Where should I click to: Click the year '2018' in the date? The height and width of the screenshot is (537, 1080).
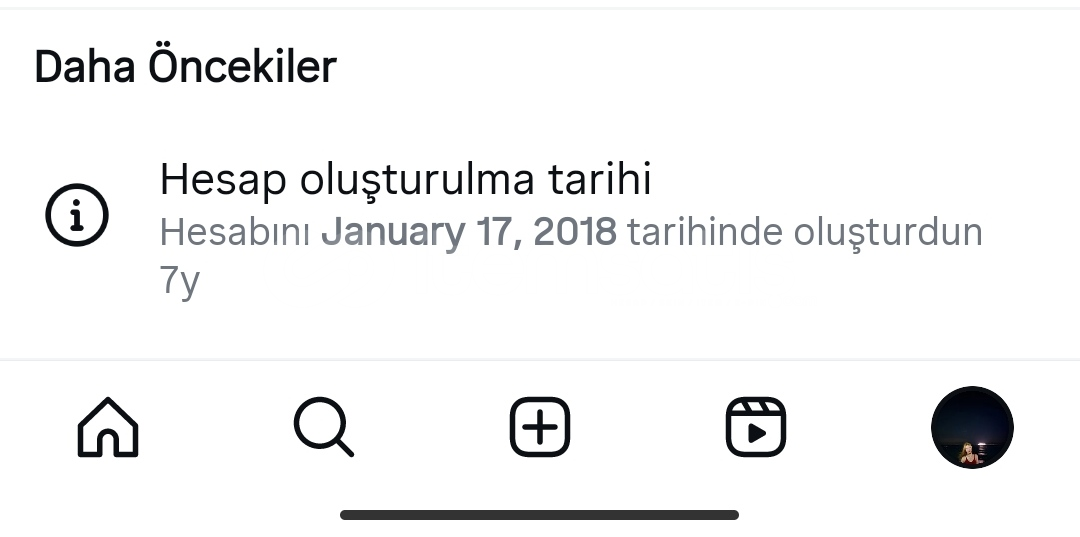[575, 232]
